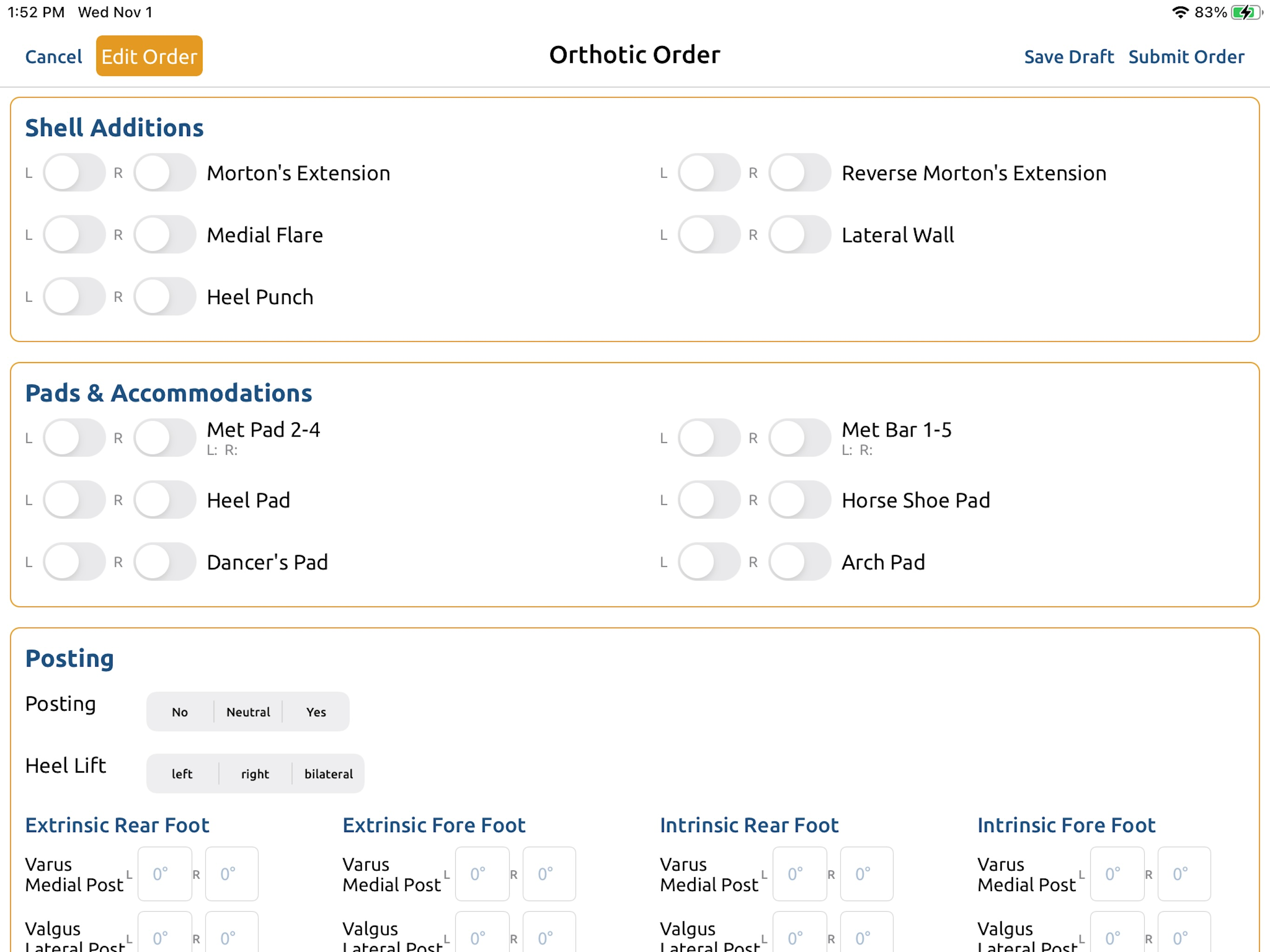Enable left Dancer's Pad switch
The width and height of the screenshot is (1270, 952).
pyautogui.click(x=74, y=562)
